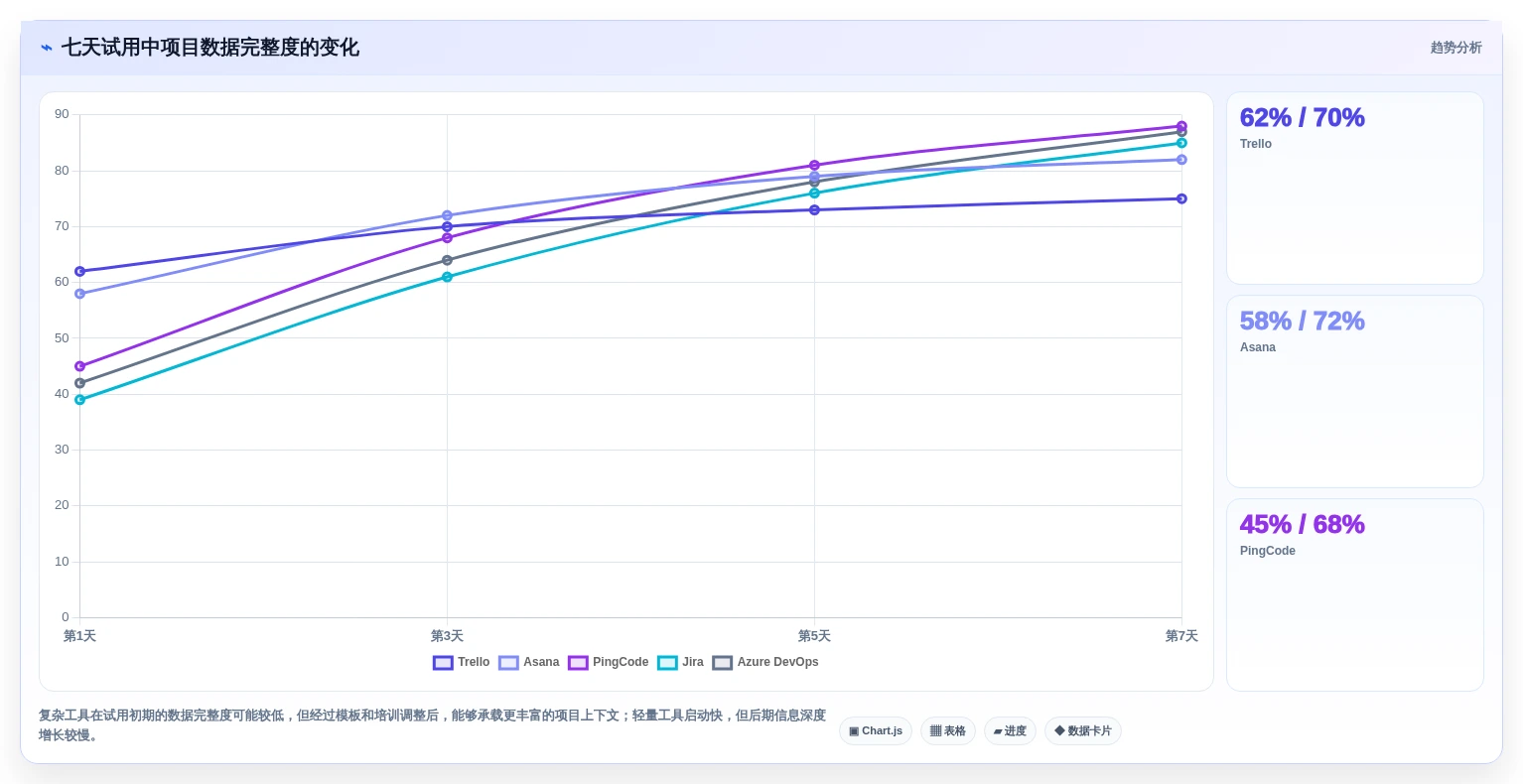Screen dimensions: 1523x784
Task: Toggle the Jira legend swatch
Action: click(667, 663)
